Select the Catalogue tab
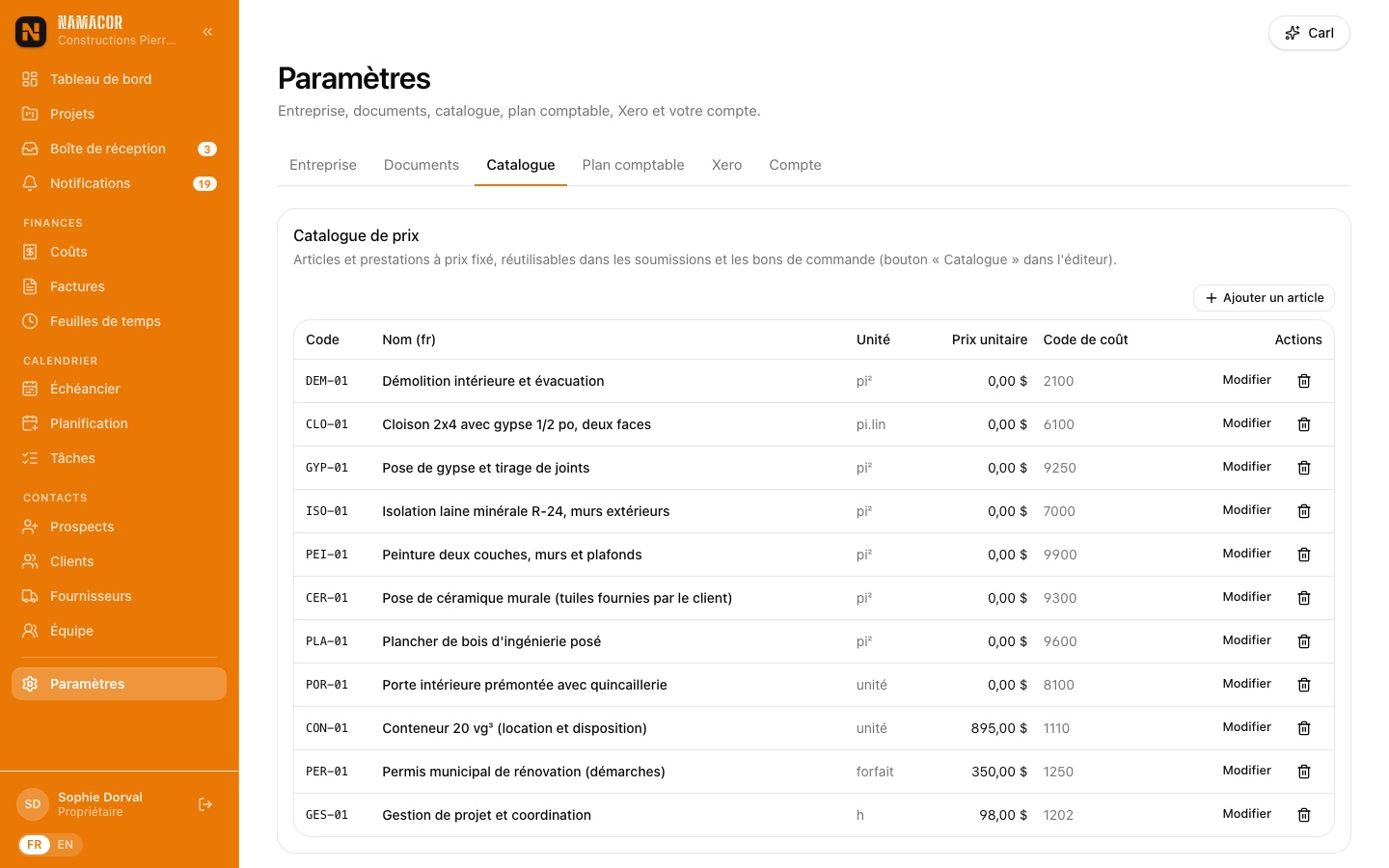 521,165
